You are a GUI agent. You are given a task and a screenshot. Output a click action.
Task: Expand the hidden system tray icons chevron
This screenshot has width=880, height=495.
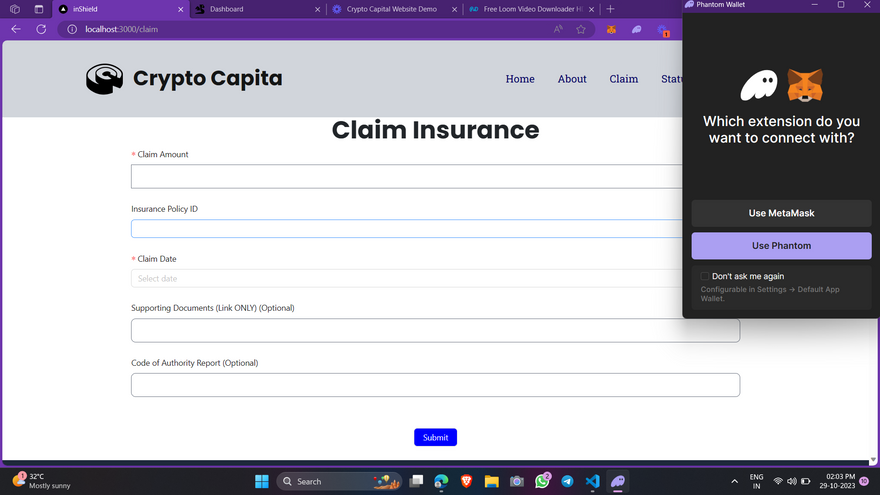735,481
